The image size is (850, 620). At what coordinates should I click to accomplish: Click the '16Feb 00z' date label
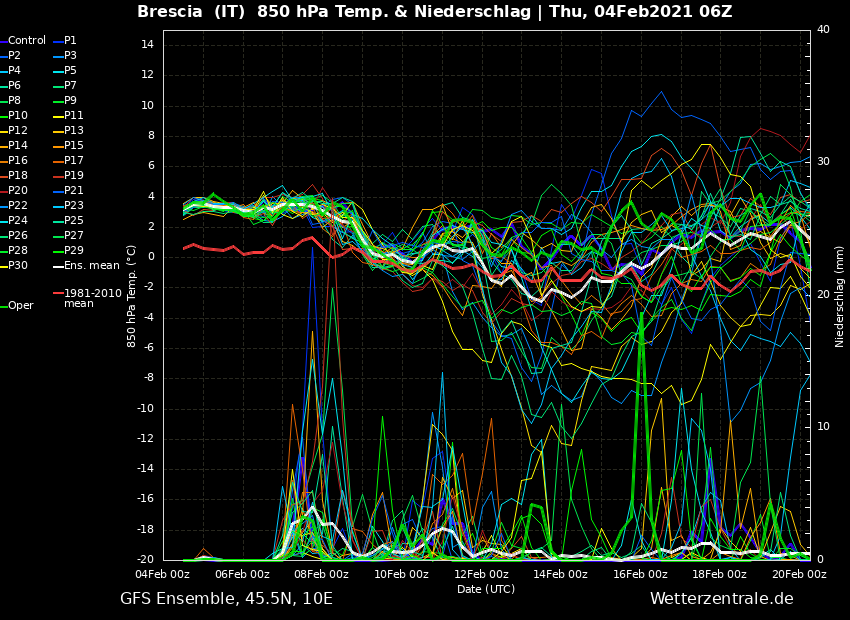(641, 574)
